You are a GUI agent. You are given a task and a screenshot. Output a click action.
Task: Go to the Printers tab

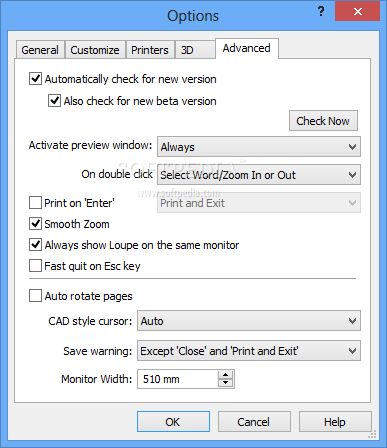[x=150, y=50]
